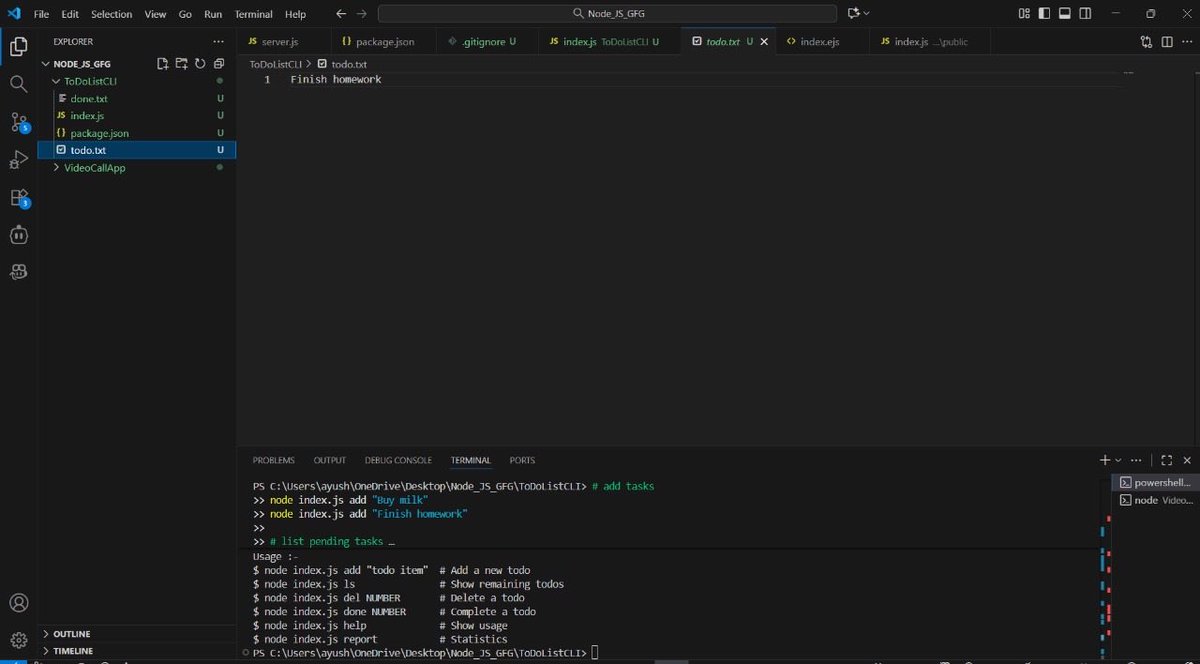Toggle the bottom panel visibility

(x=1065, y=14)
